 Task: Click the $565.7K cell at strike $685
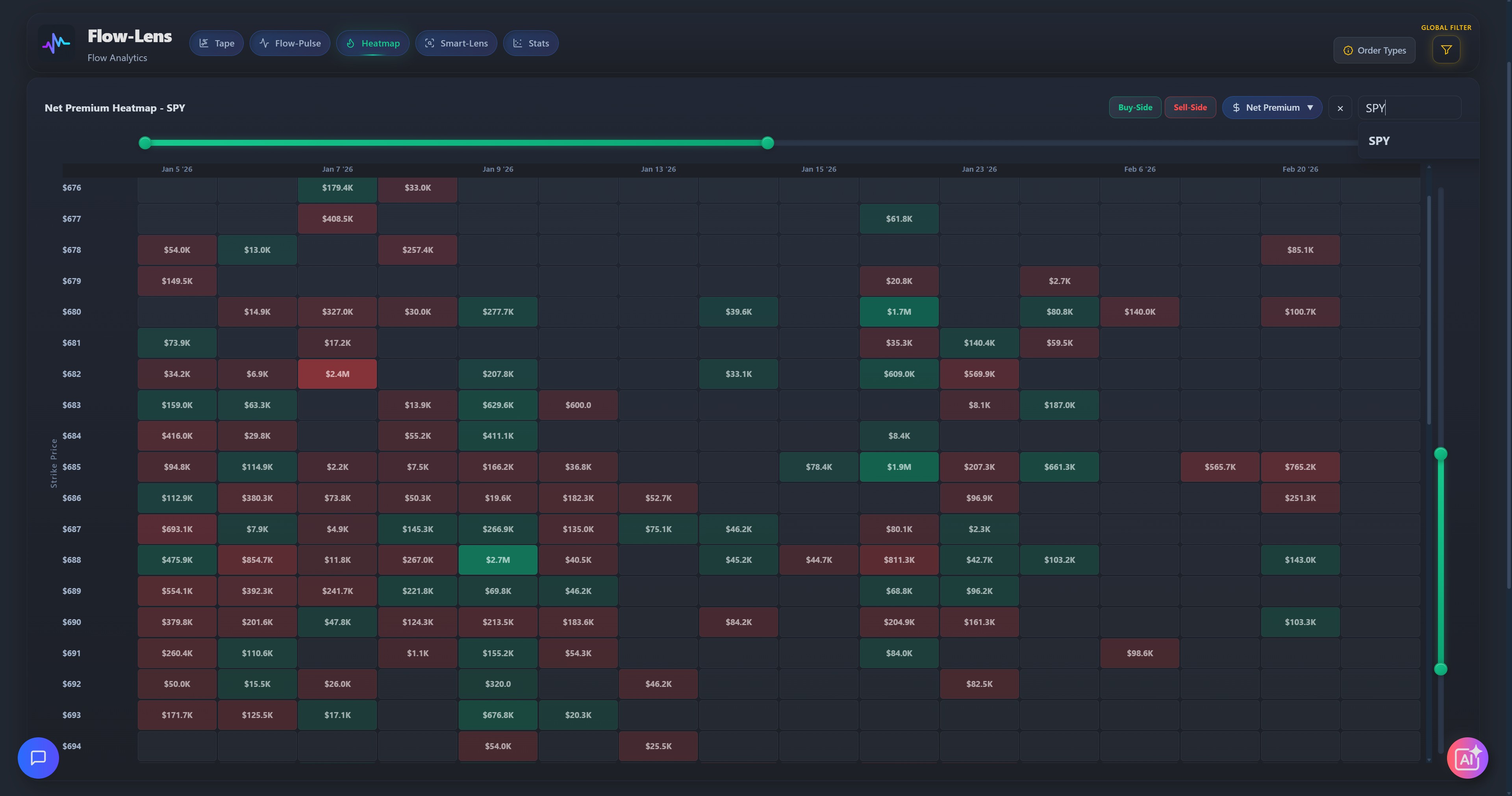click(x=1220, y=467)
